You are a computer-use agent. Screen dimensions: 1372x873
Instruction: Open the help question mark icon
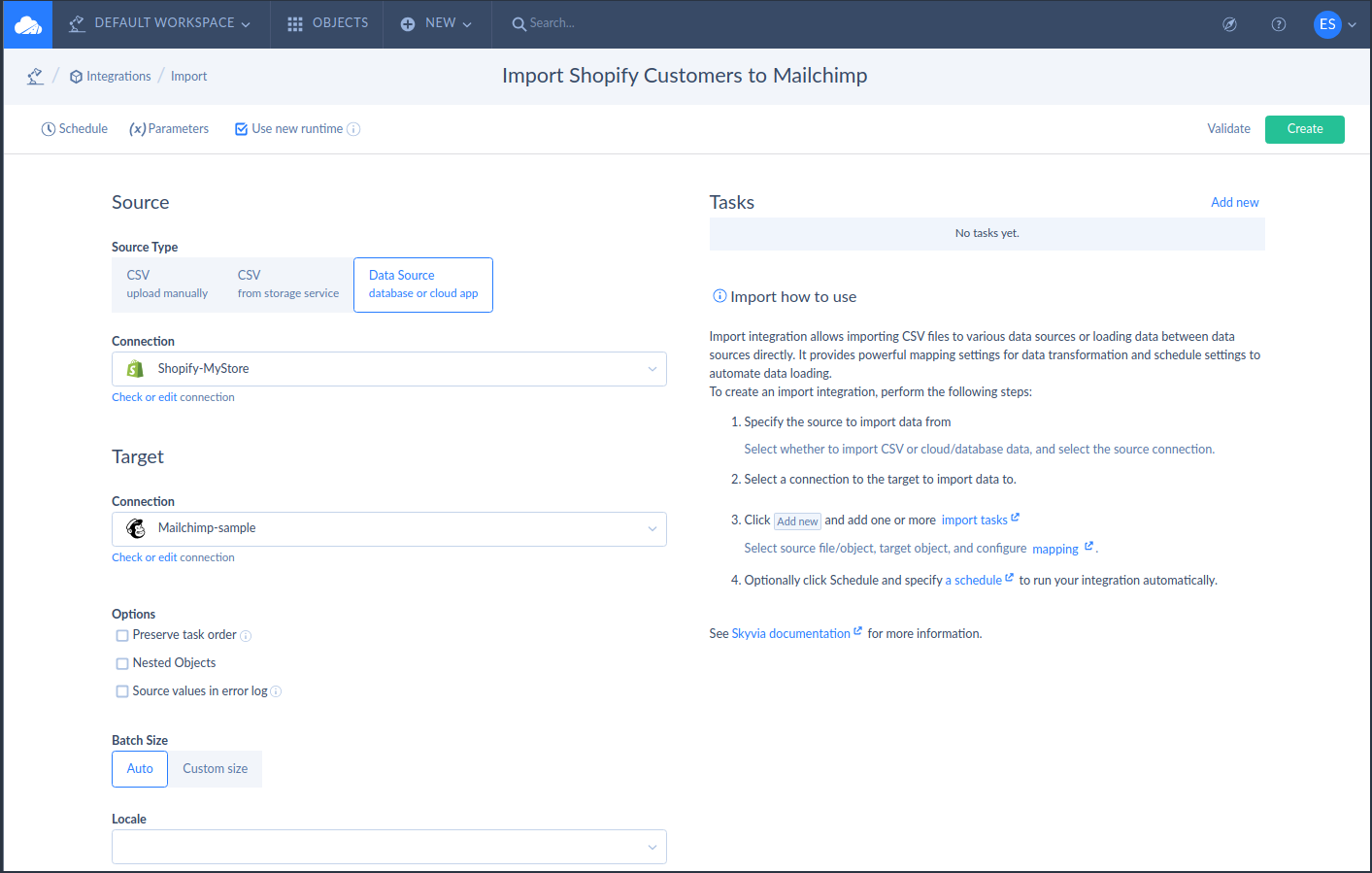[1279, 24]
